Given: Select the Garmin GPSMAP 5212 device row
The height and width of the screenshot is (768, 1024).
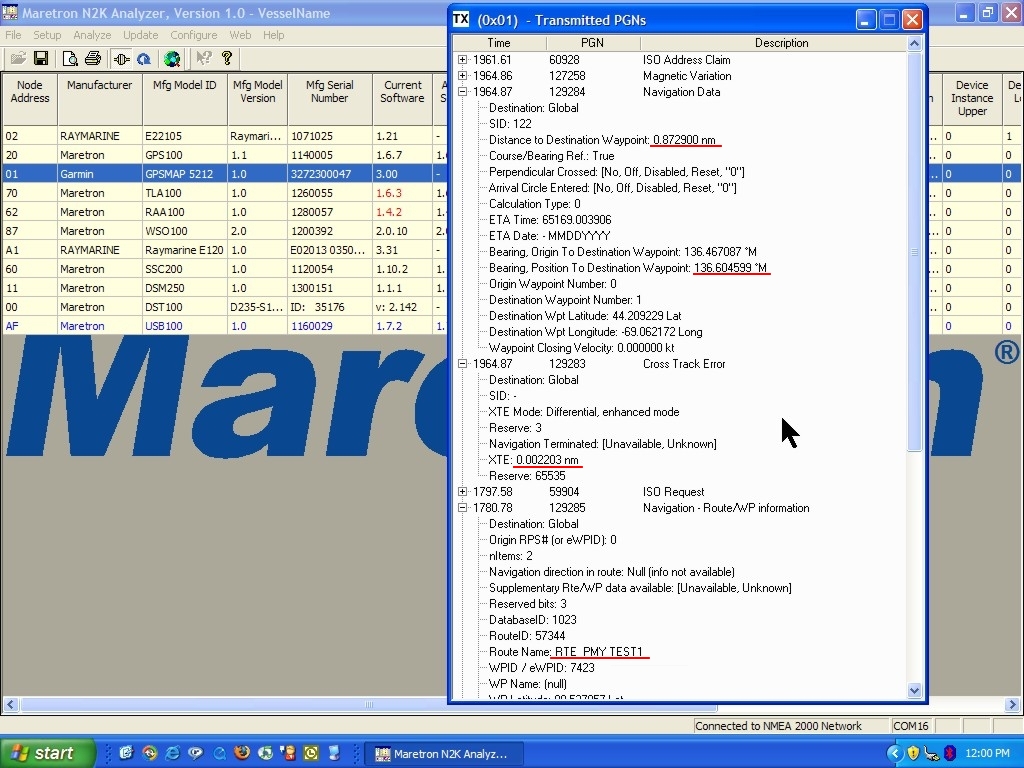Looking at the screenshot, I should click(x=225, y=174).
